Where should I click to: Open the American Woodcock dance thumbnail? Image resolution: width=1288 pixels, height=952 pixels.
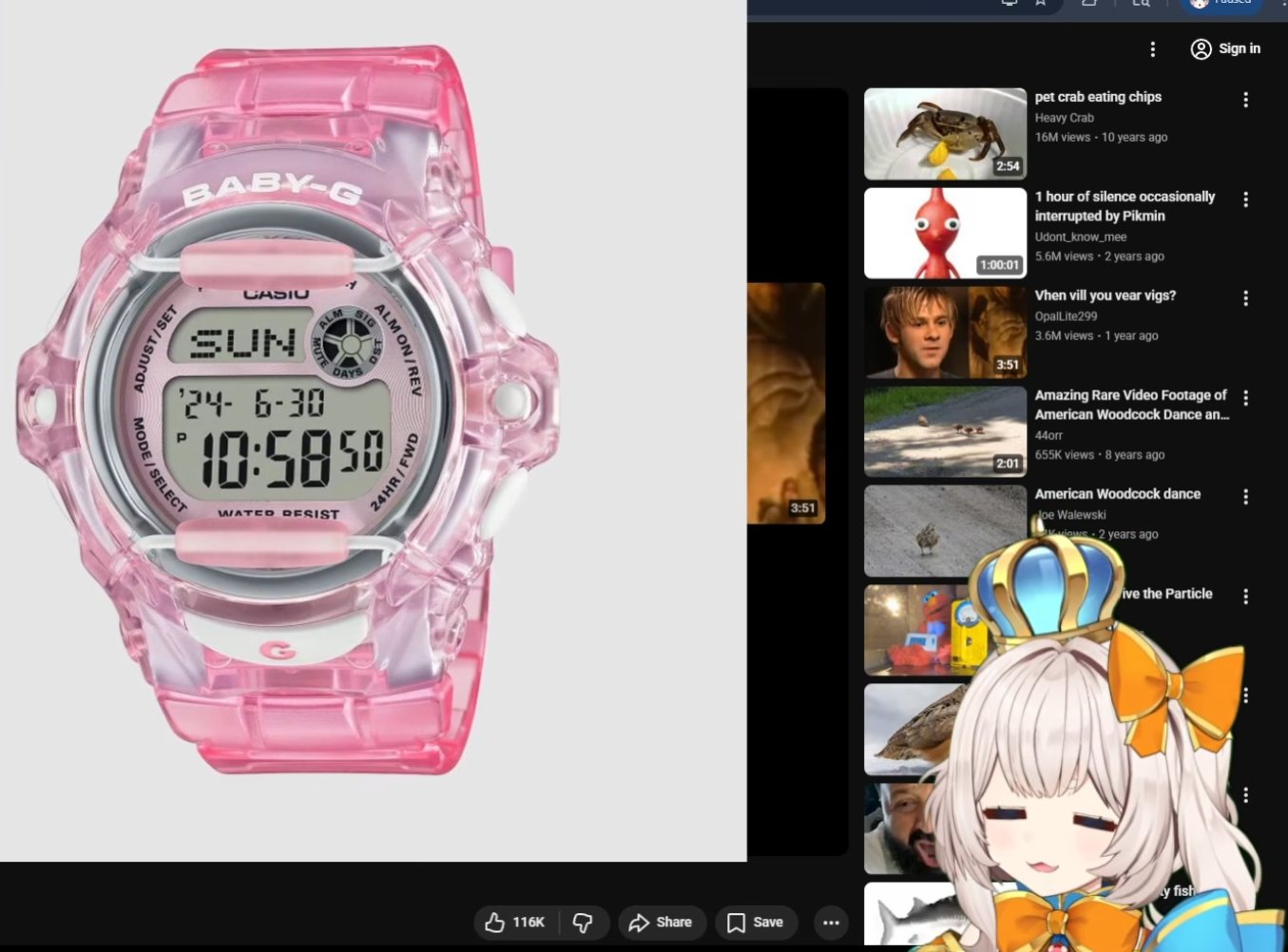coord(946,531)
